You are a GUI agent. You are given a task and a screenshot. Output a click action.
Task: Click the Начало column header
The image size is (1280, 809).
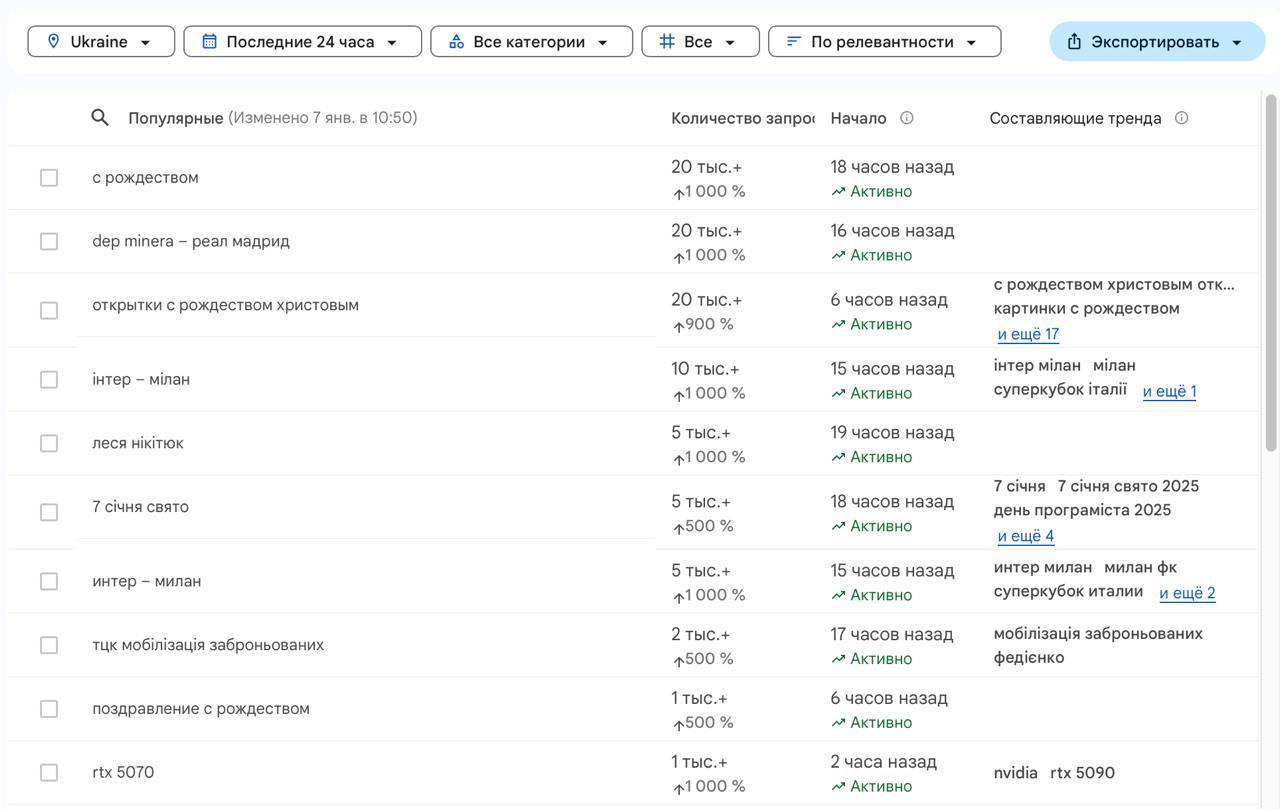coord(858,118)
